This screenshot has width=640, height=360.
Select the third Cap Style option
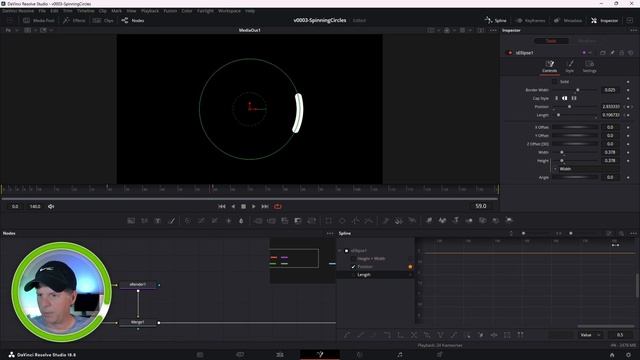point(574,98)
